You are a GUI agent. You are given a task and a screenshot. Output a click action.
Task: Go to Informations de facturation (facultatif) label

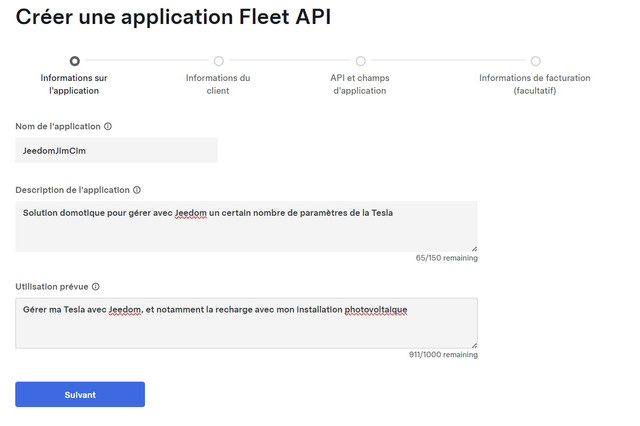pos(535,84)
